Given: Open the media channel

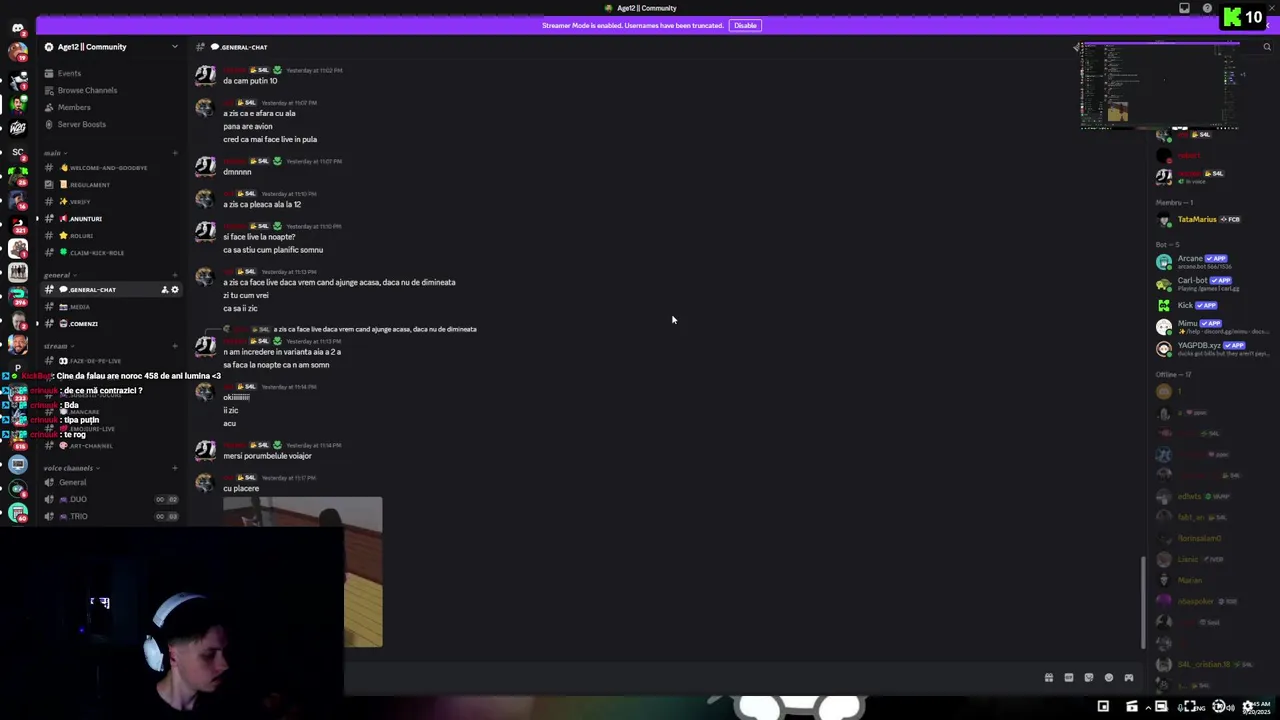Looking at the screenshot, I should 110,307.
